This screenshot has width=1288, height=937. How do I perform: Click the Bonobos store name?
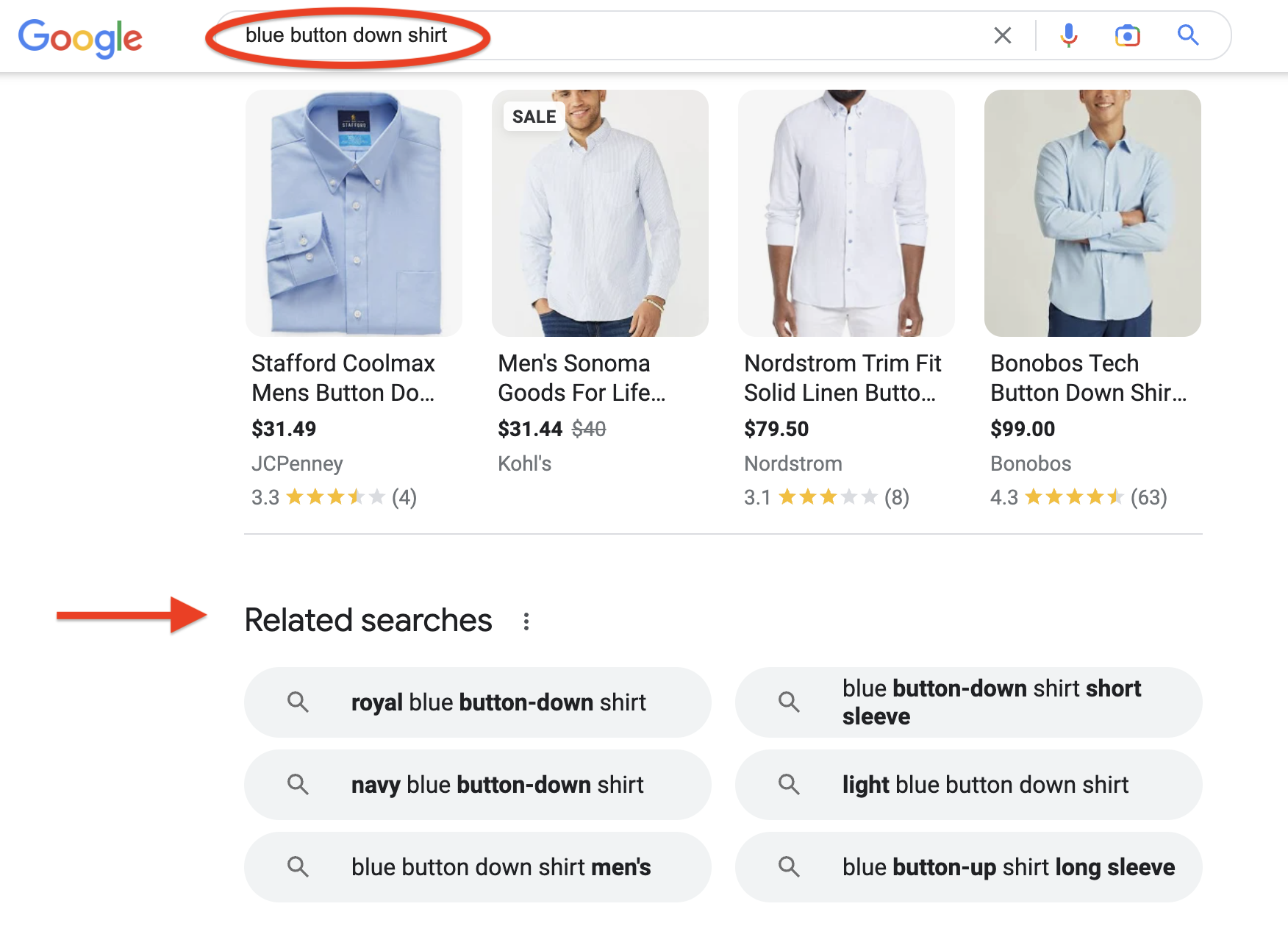coord(1031,463)
